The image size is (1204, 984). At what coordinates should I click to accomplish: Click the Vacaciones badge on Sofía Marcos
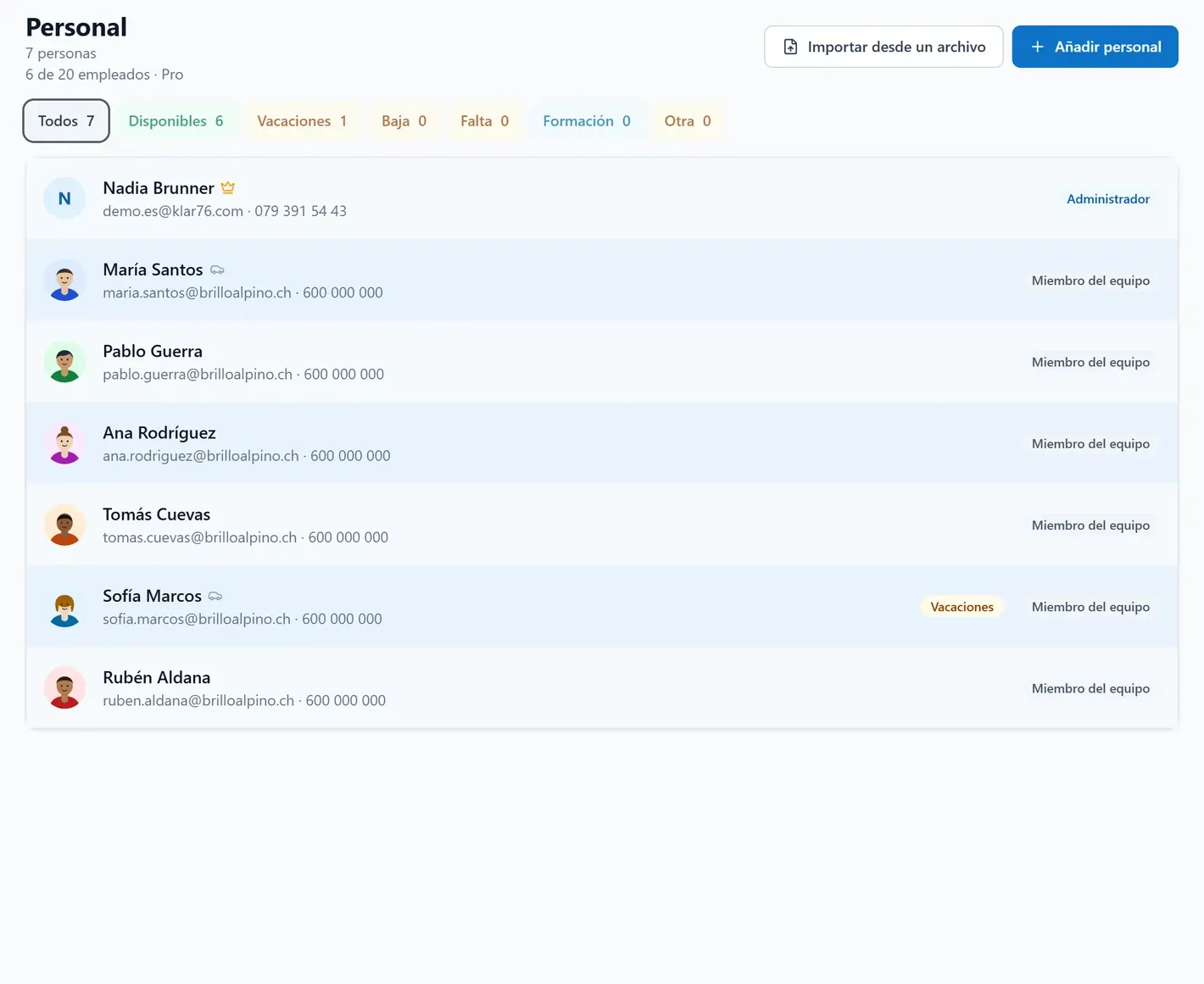click(x=962, y=607)
